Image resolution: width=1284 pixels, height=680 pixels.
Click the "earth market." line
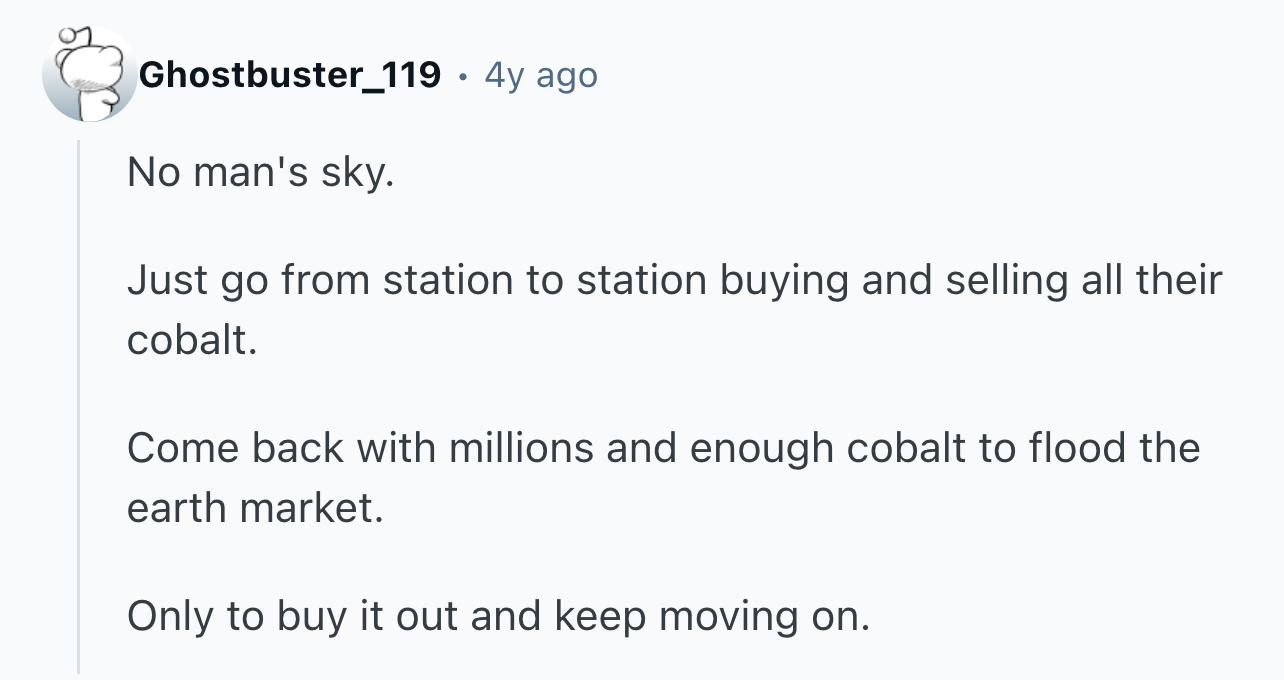click(255, 508)
